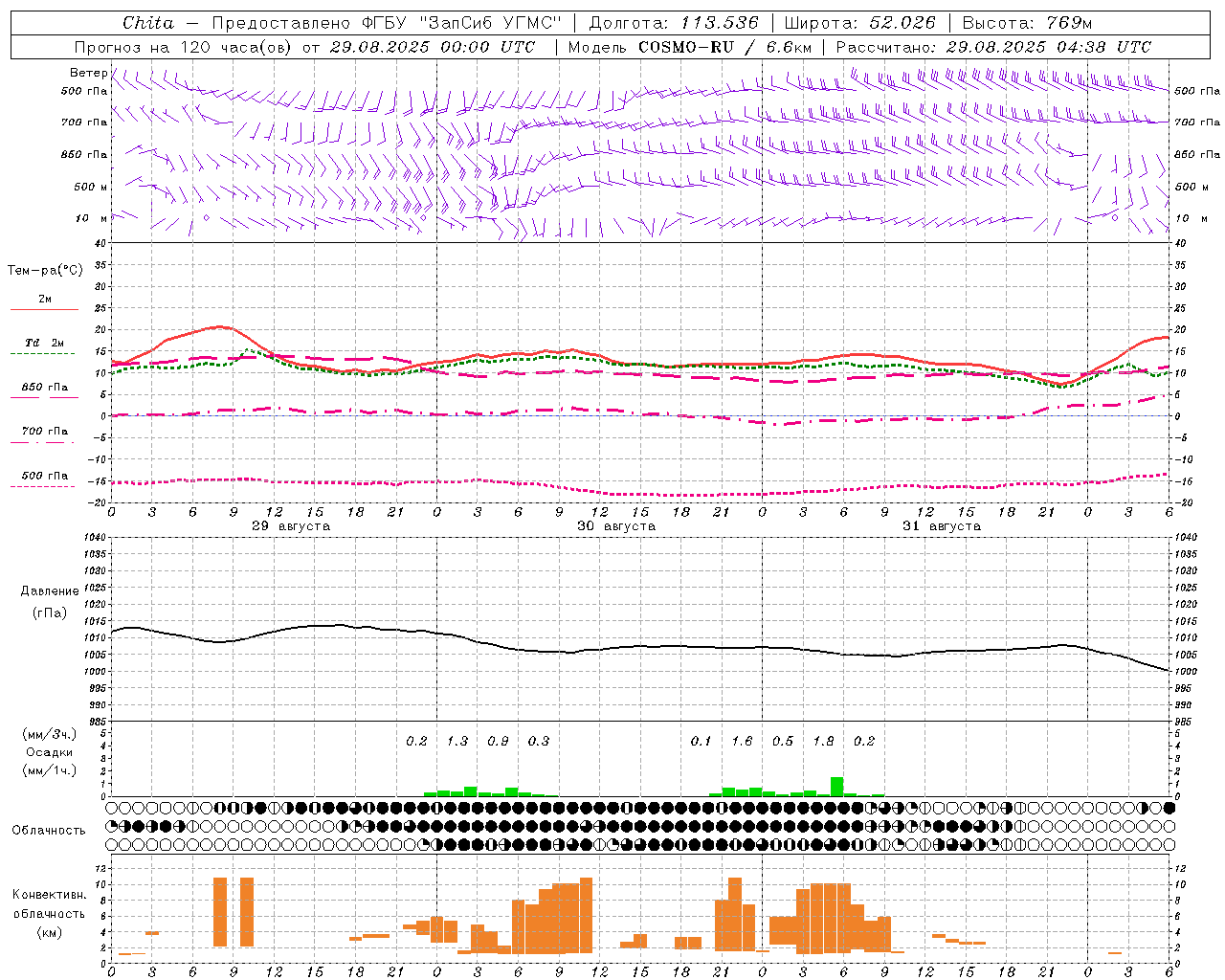Click the precipitation value "0.1"
Viewport: 1225px width, 980px height.
[702, 741]
